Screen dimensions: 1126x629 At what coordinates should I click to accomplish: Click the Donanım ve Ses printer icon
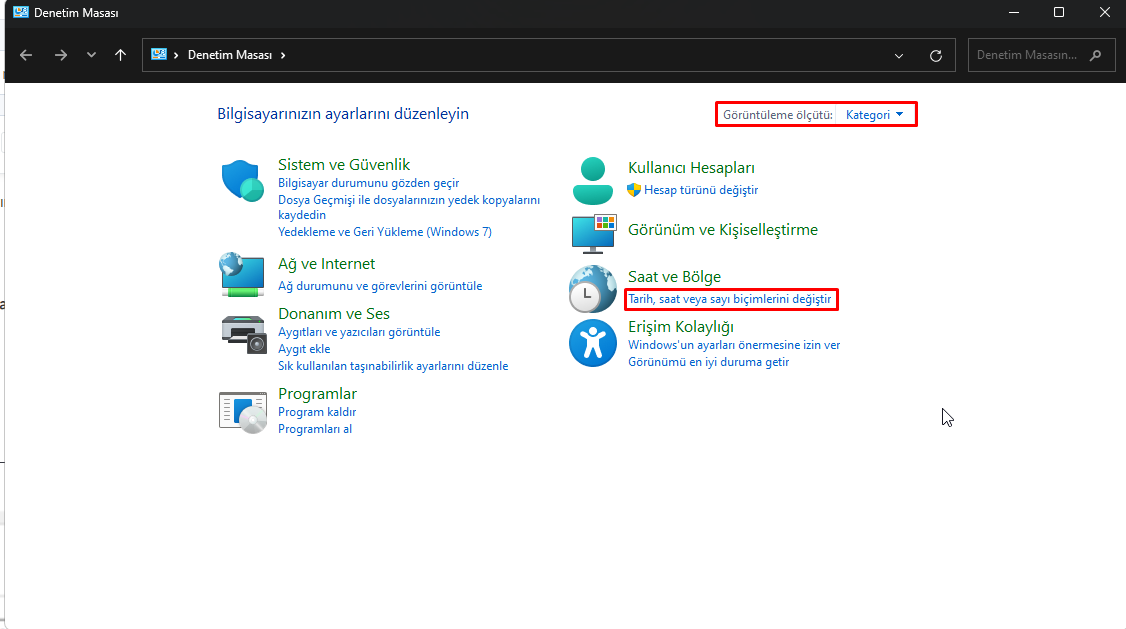[x=244, y=332]
